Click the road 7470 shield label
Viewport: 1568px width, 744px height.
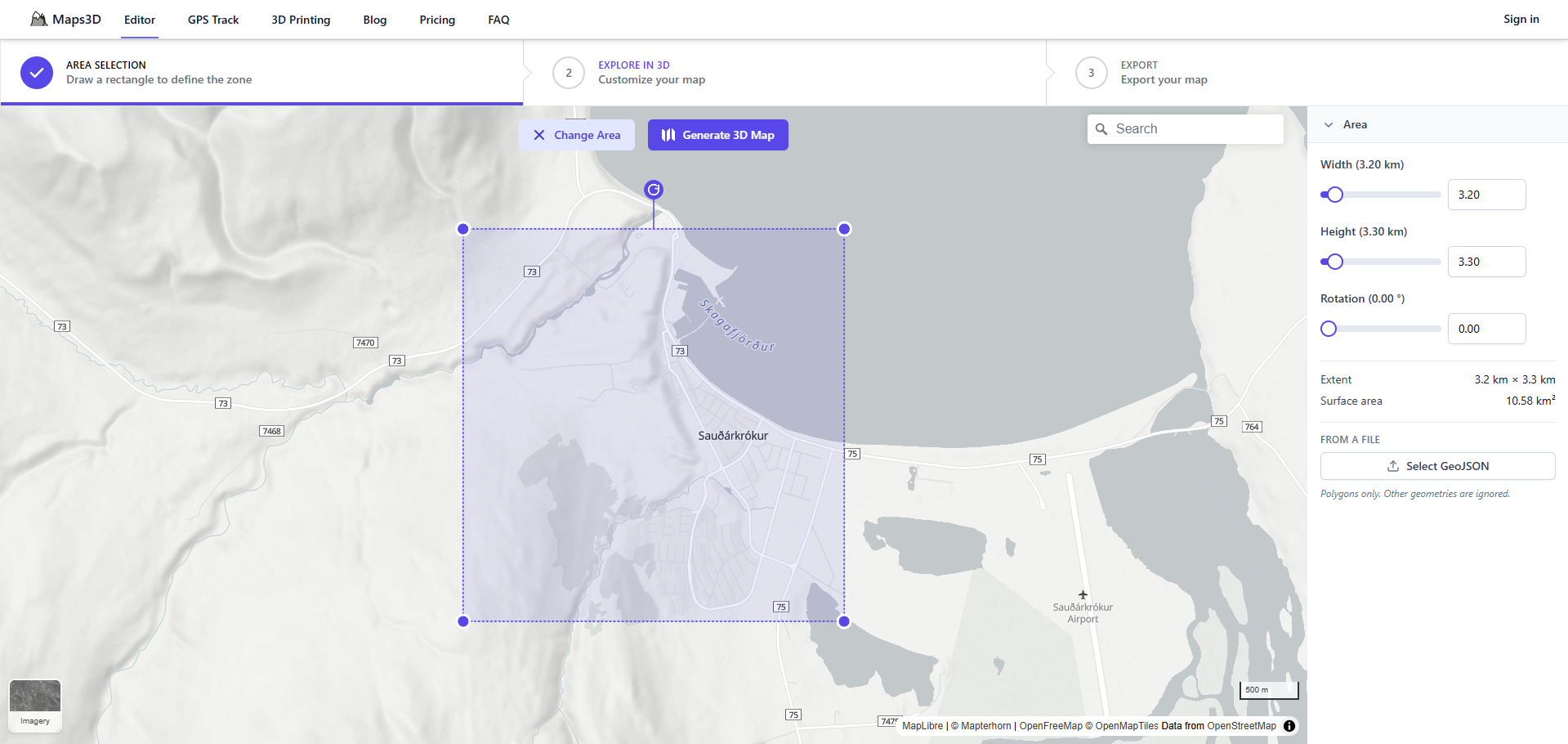tap(366, 343)
